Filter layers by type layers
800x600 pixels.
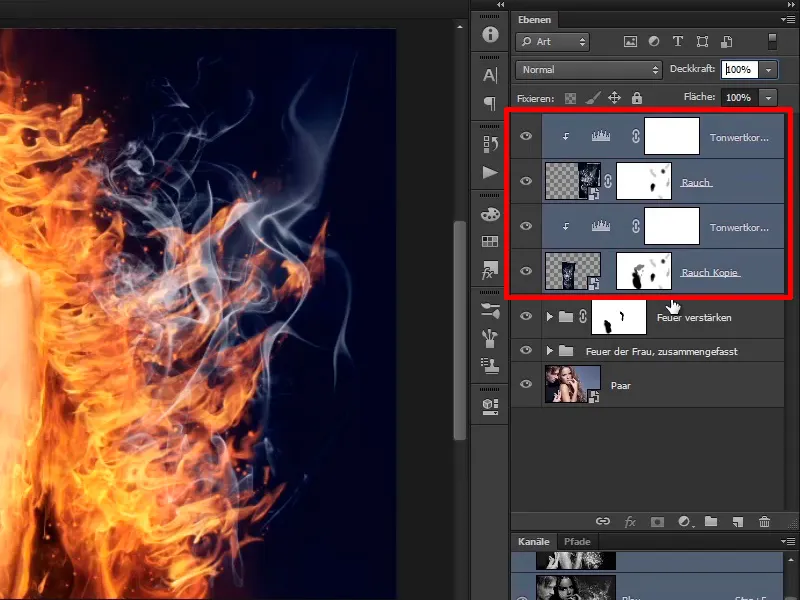coord(678,41)
